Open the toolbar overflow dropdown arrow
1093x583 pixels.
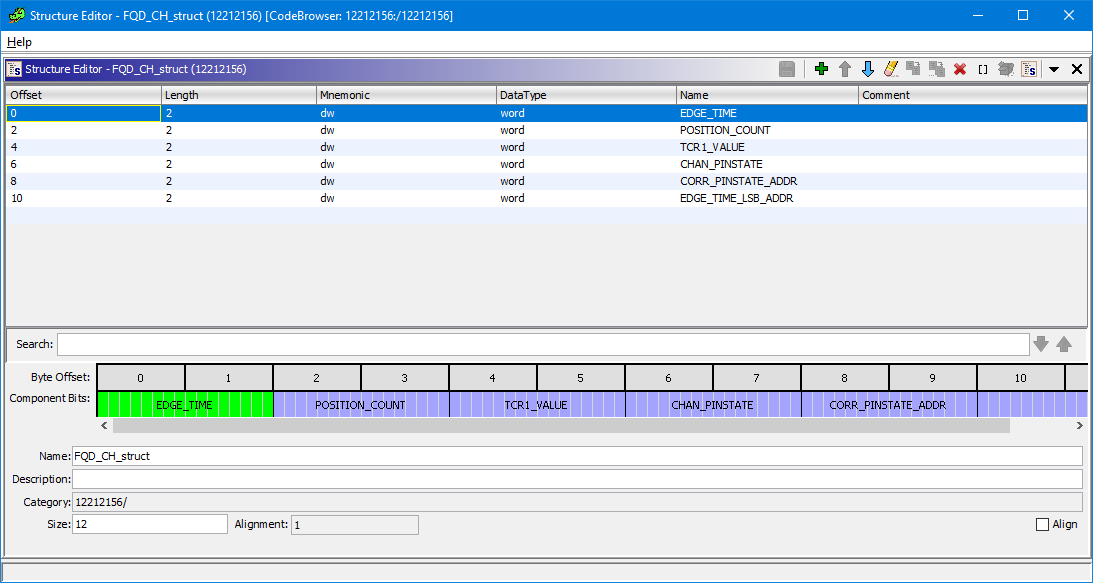1053,68
